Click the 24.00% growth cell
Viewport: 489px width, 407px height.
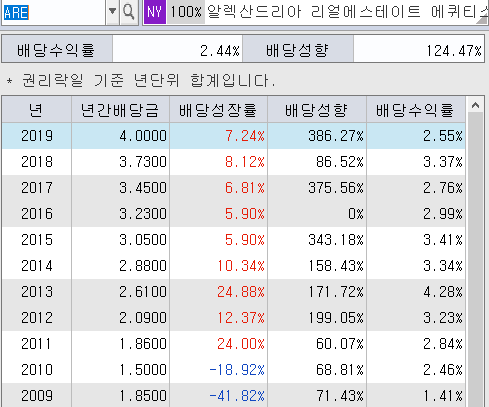pos(218,344)
